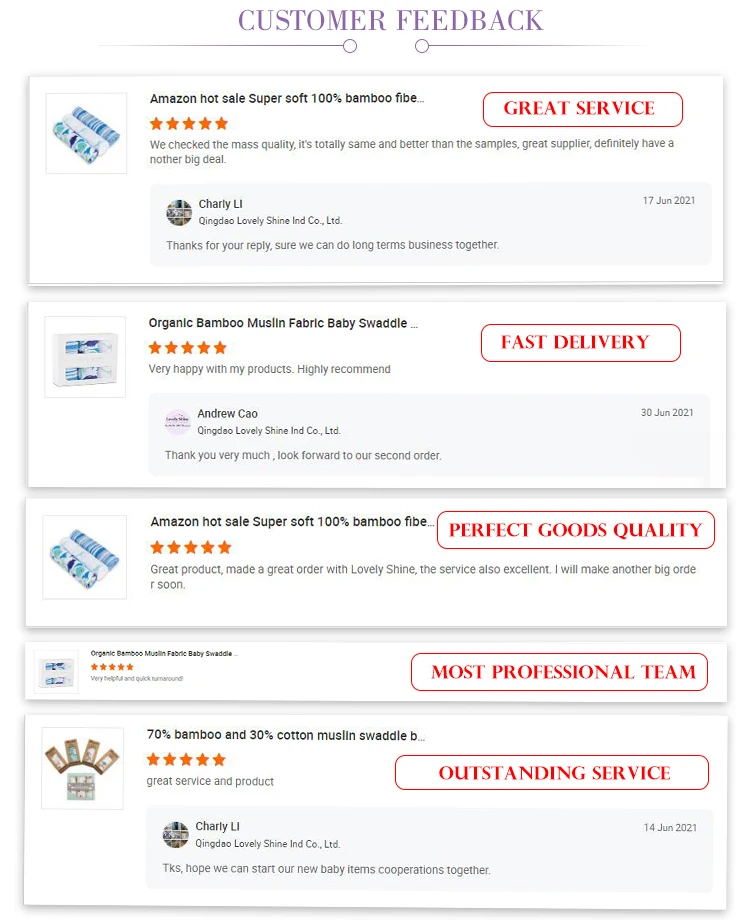Click the FAST DELIVERY red badge
The height and width of the screenshot is (920, 750).
pos(580,343)
